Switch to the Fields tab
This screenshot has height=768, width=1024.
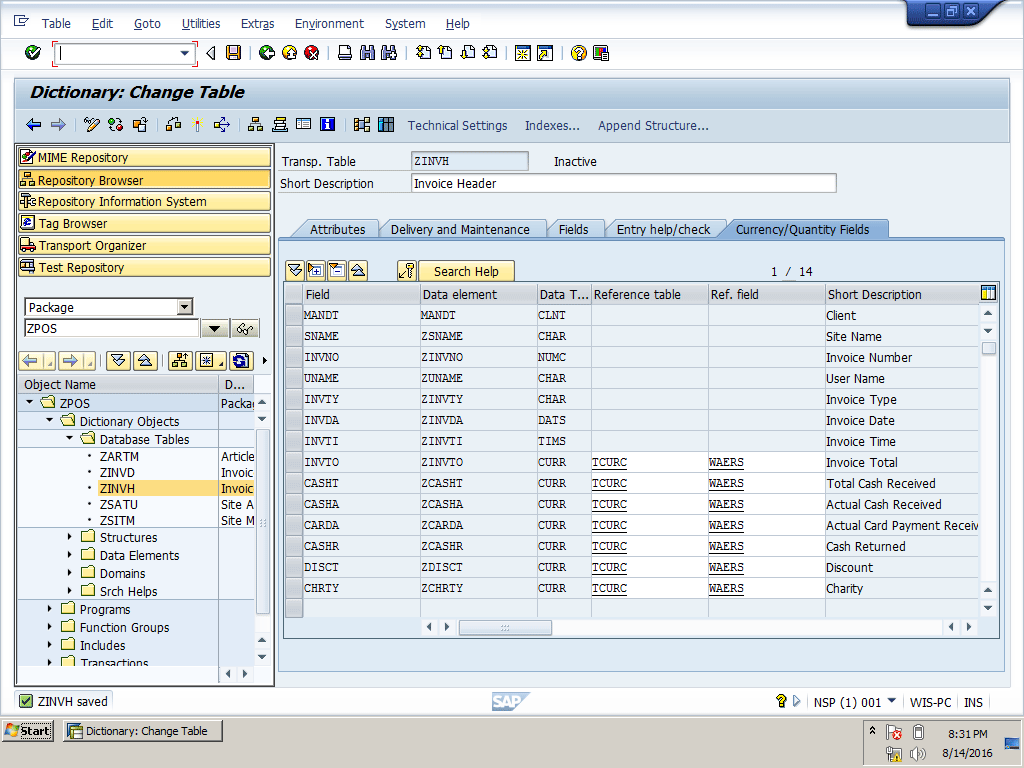pyautogui.click(x=573, y=229)
